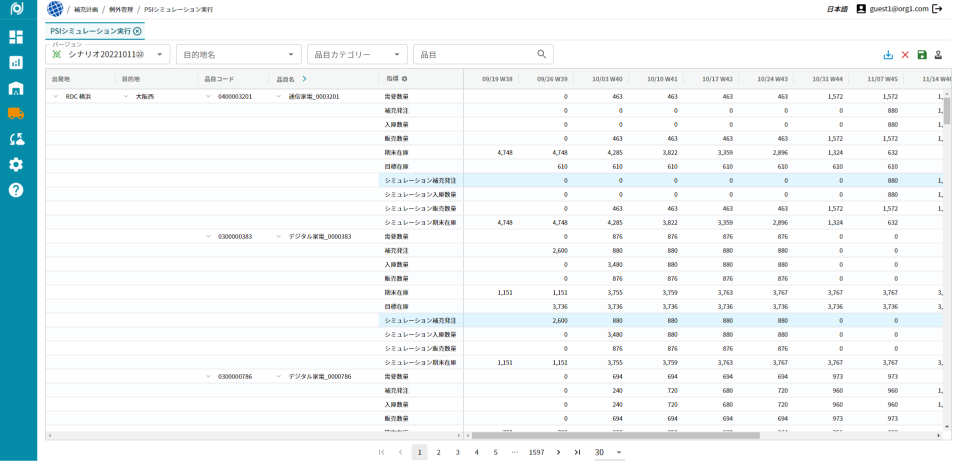Open the dashboard icon in the sidebar
The width and height of the screenshot is (959, 463).
tap(16, 37)
